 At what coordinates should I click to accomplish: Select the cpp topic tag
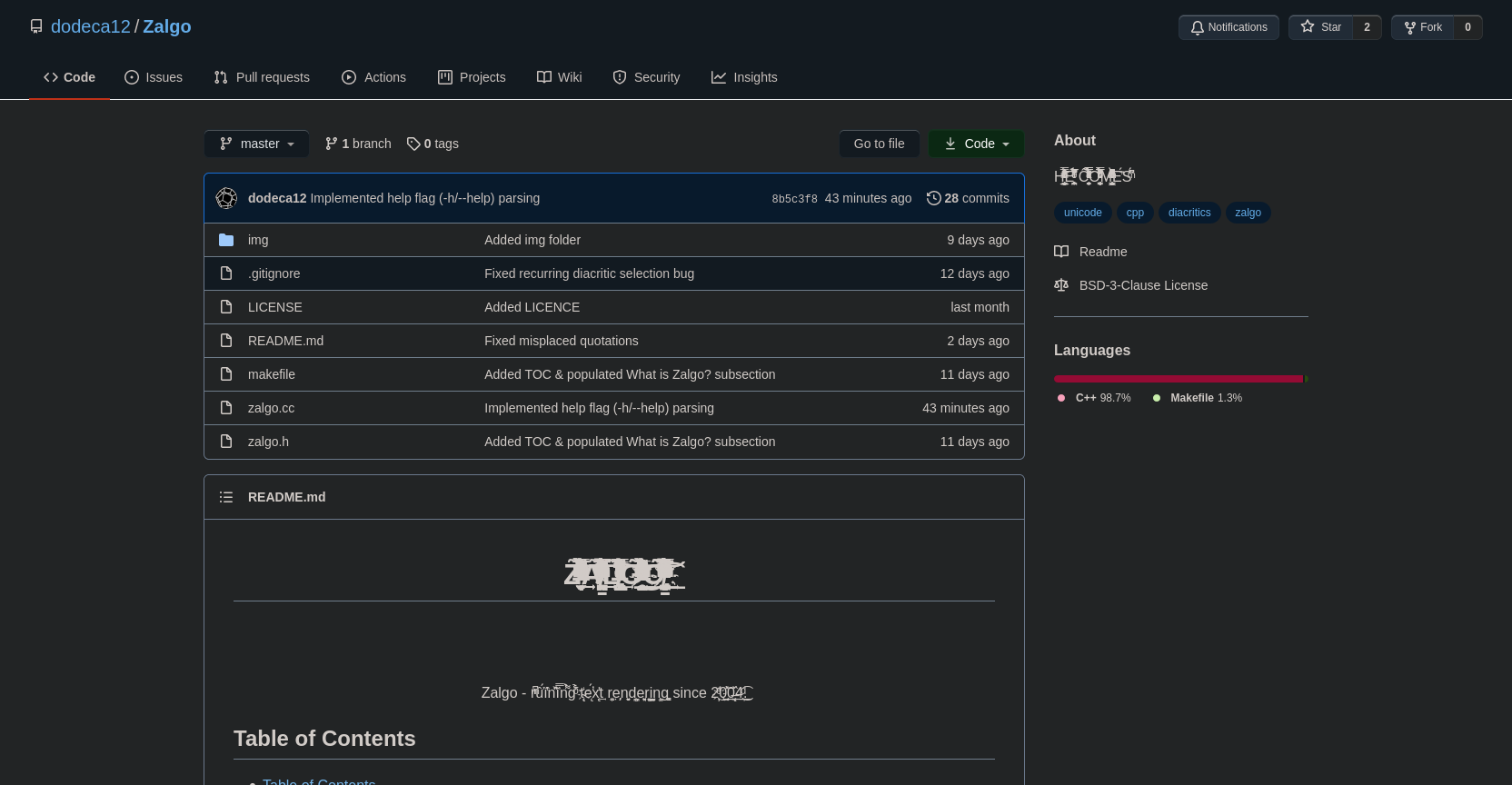[1135, 213]
